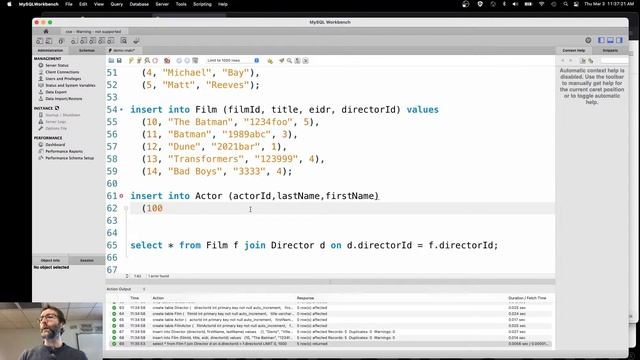Collapse code fold marker on line 62
The height and width of the screenshot is (360, 640).
pos(126,208)
